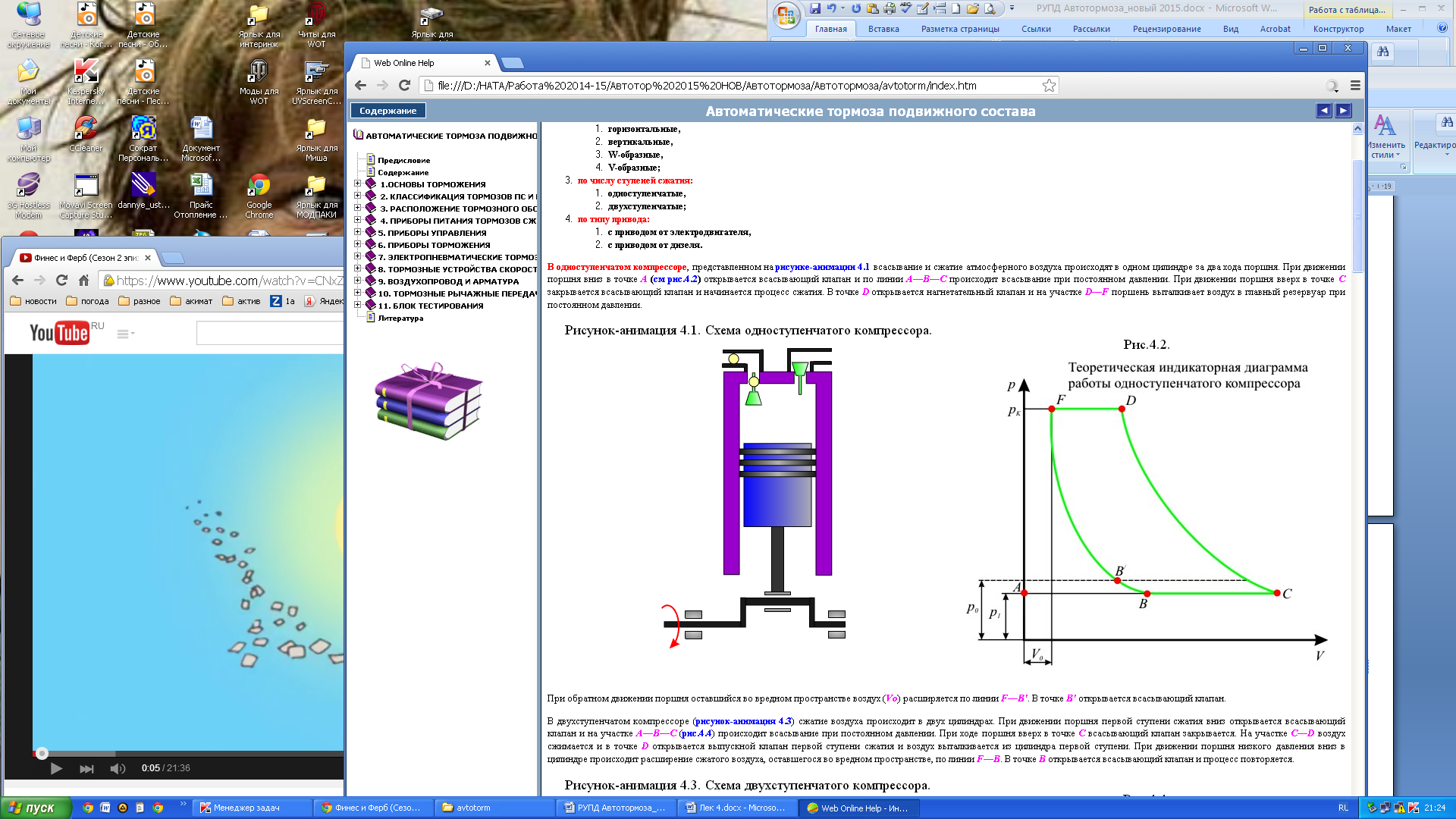Expand the 1.ОСНОВЫ ТОРМОЖЕНИЯ tree node

pos(358,184)
